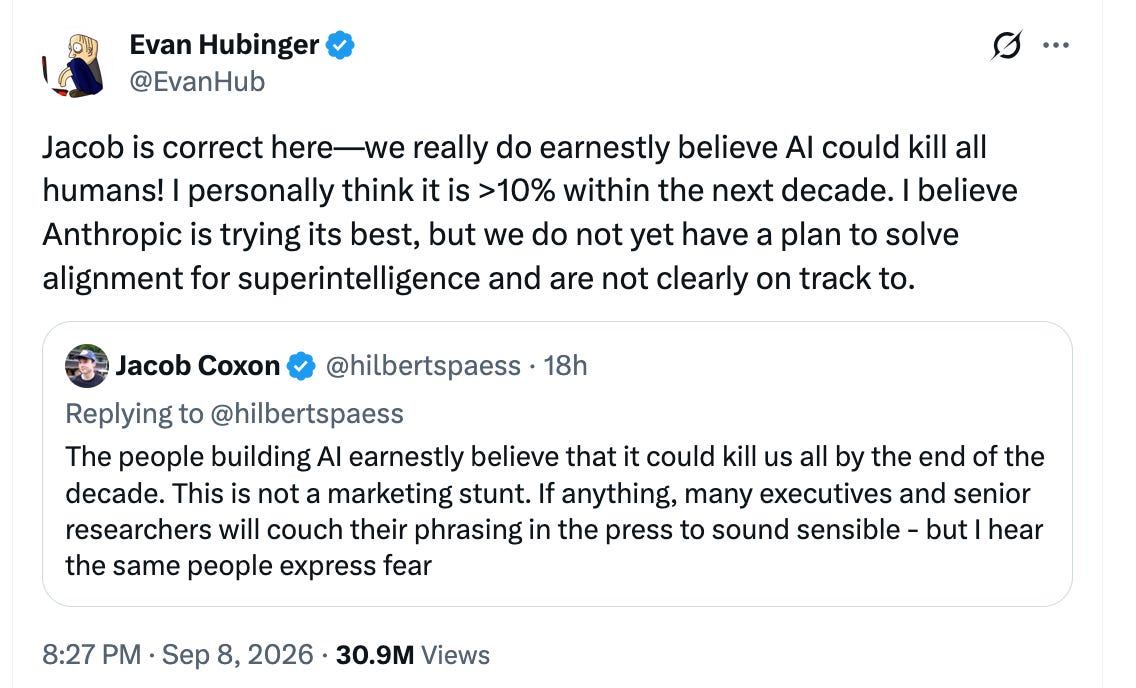The width and height of the screenshot is (1136, 688).
Task: Open the three-dot more options menu
Action: 1056,46
